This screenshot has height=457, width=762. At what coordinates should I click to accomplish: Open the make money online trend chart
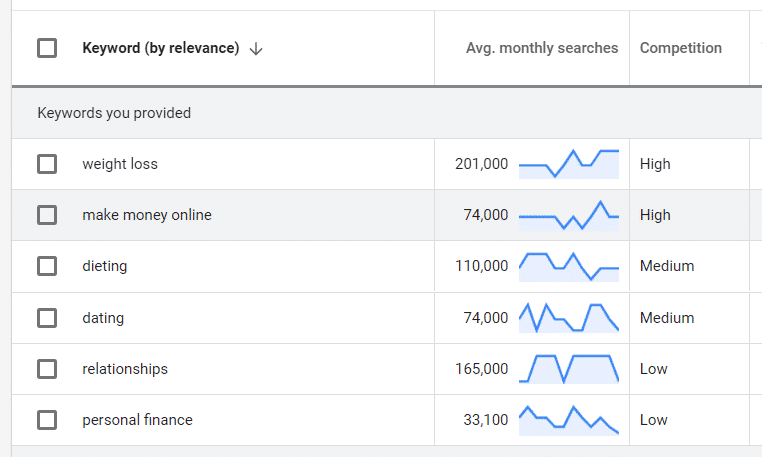569,215
